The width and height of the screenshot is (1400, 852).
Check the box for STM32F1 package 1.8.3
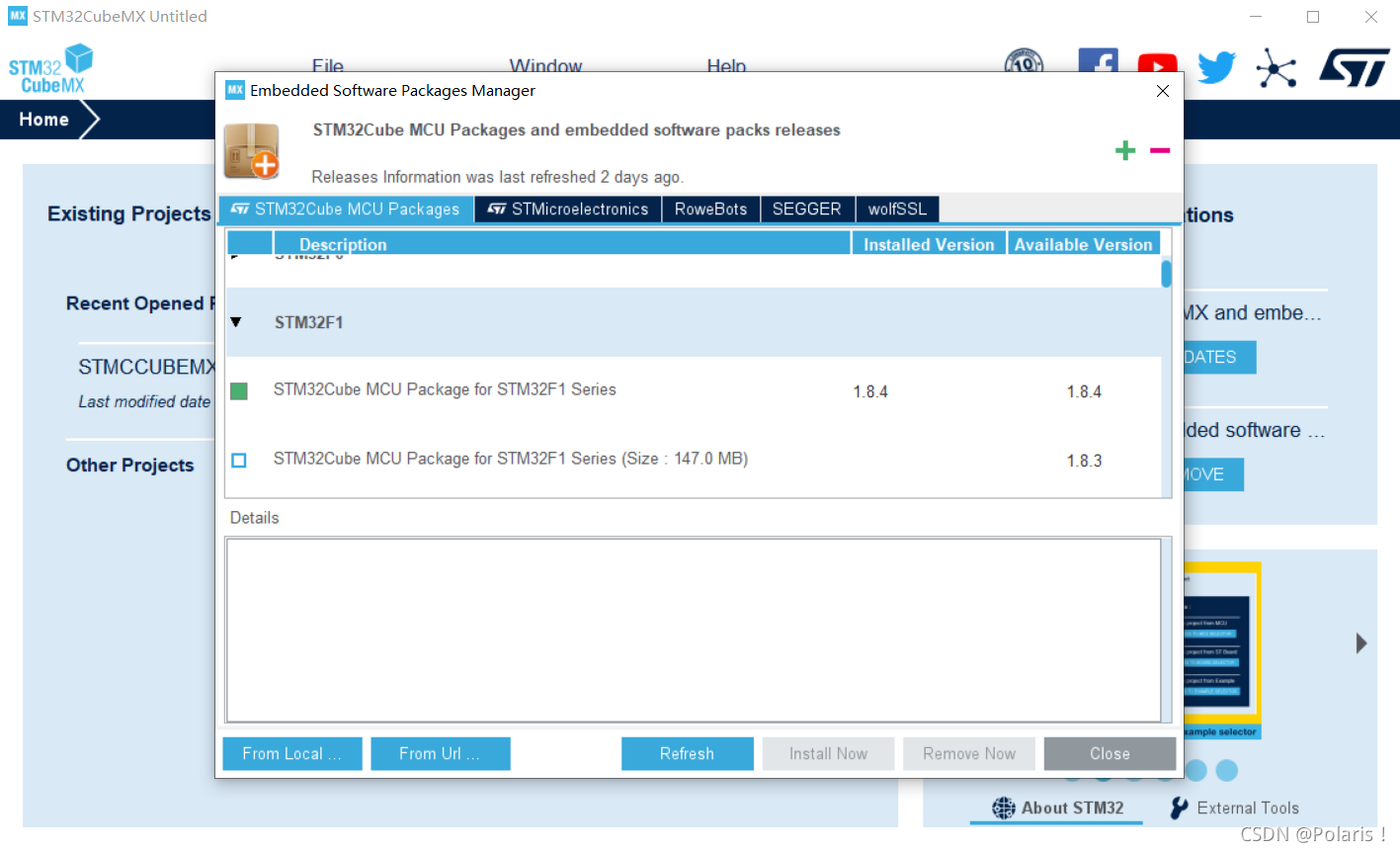(238, 460)
